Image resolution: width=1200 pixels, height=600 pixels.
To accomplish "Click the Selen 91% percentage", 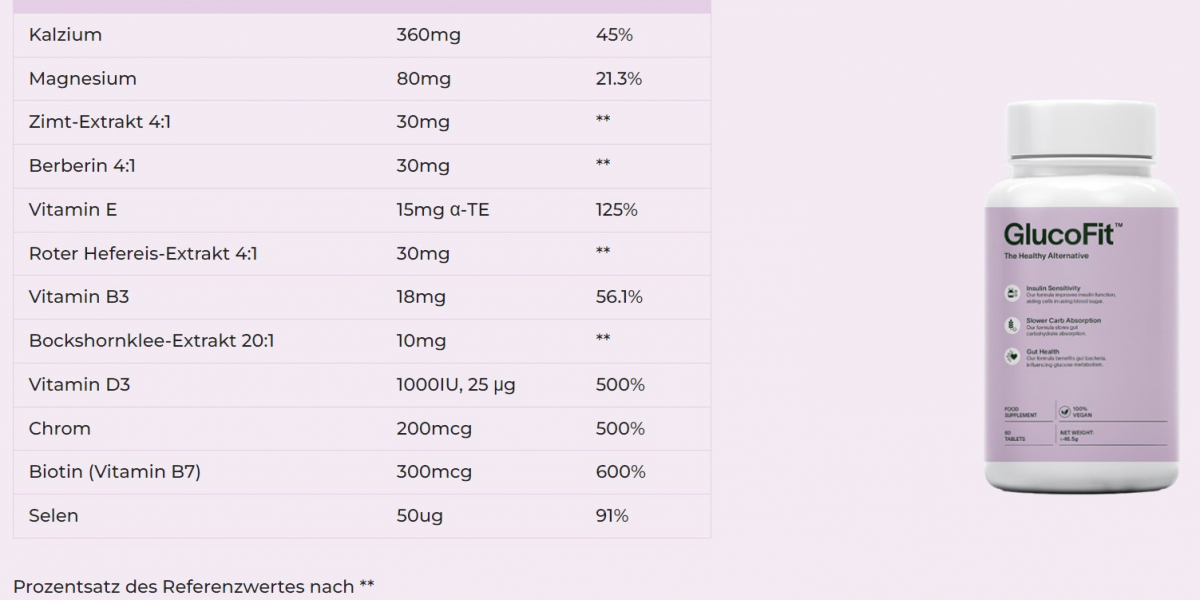I will [x=612, y=516].
